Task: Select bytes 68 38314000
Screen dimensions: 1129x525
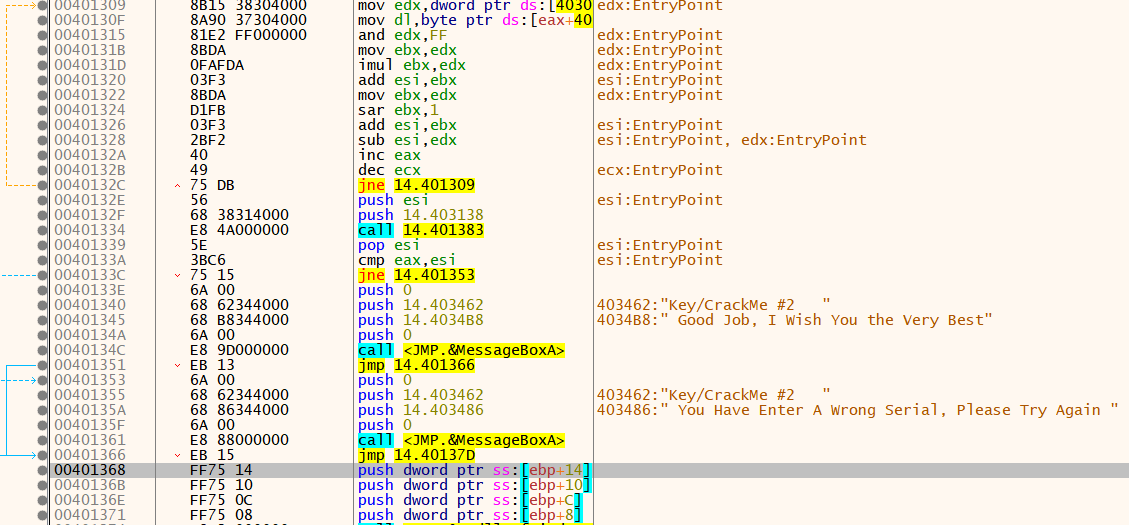Action: (x=239, y=215)
